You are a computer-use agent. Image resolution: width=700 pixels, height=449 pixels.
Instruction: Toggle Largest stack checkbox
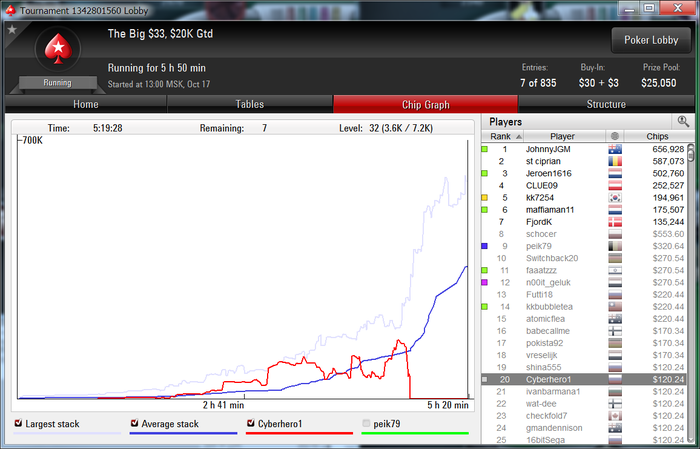coord(18,423)
